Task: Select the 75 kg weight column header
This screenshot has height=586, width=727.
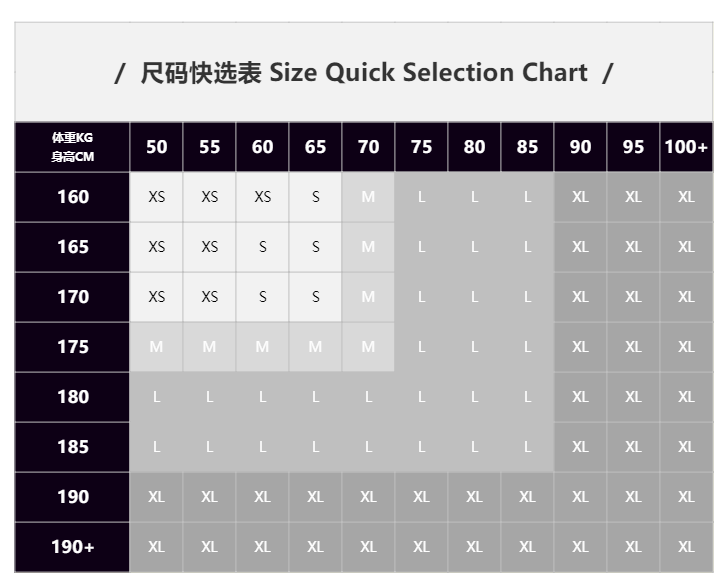Action: (422, 147)
